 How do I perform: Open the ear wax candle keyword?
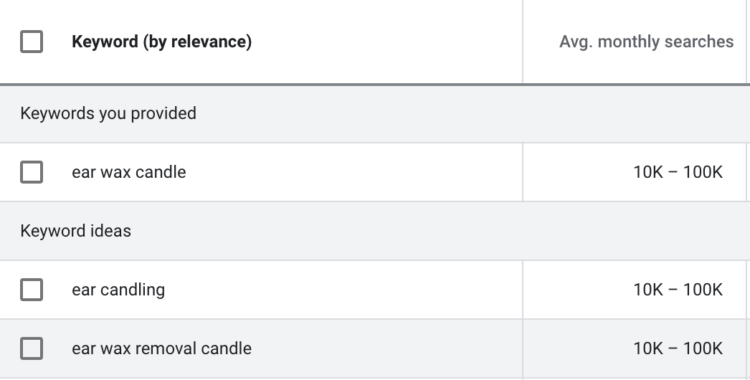point(129,172)
